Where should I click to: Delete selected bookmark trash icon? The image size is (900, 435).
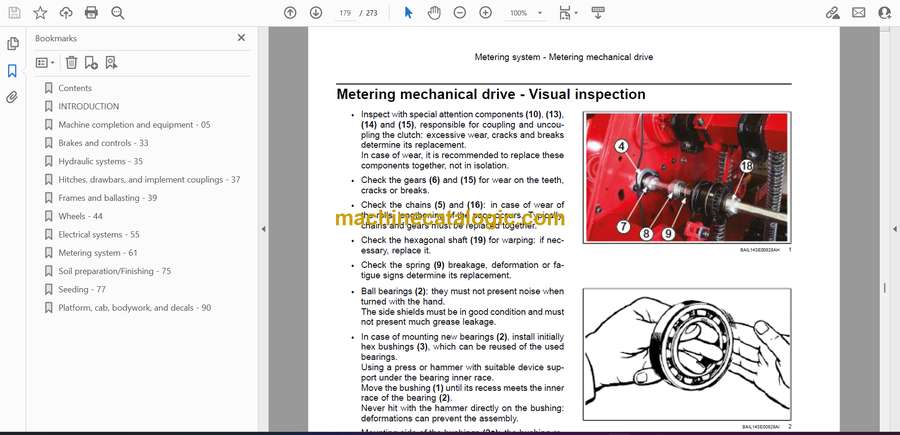pos(71,63)
